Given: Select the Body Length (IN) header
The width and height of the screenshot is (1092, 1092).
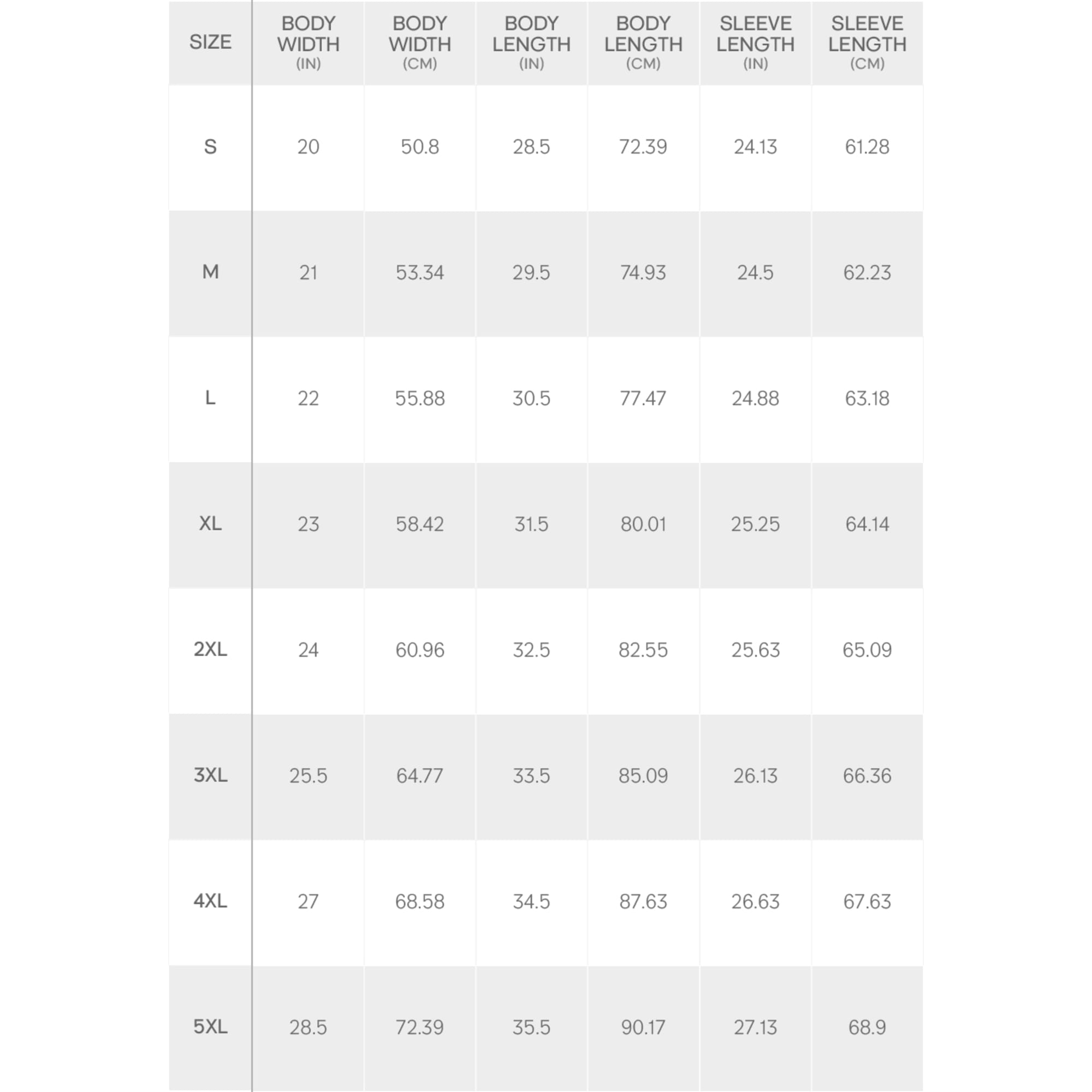Looking at the screenshot, I should tap(531, 43).
